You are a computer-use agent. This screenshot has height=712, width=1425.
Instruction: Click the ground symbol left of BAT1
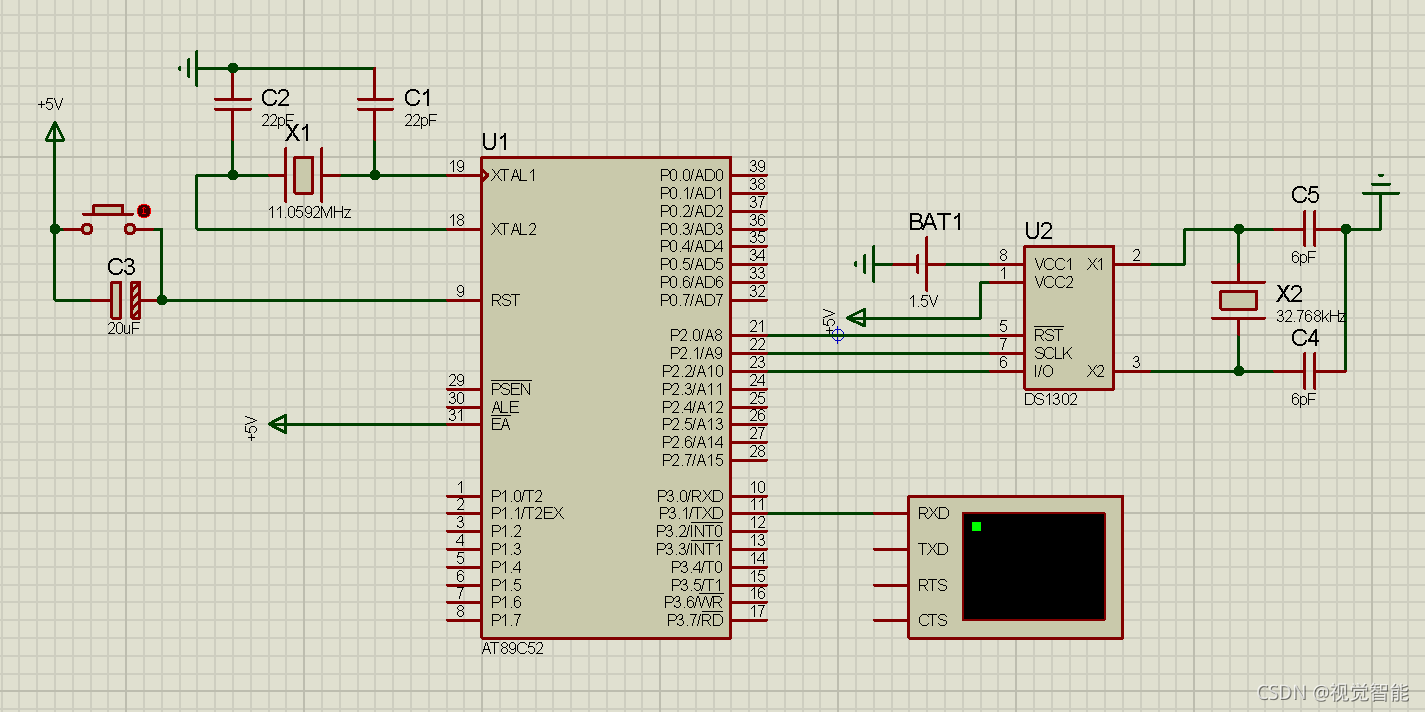[863, 264]
